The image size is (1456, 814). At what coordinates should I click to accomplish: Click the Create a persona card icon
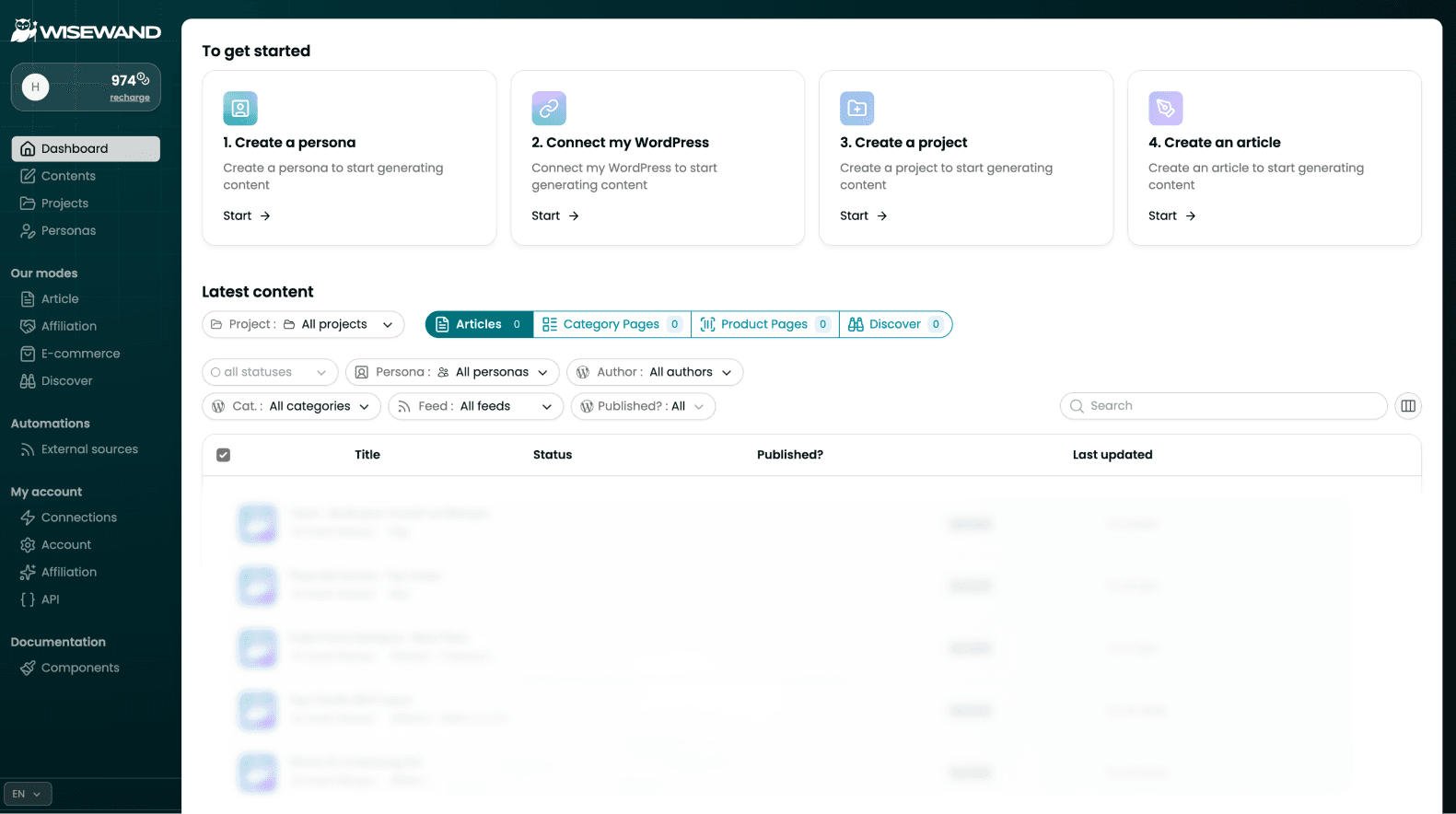[x=239, y=109]
